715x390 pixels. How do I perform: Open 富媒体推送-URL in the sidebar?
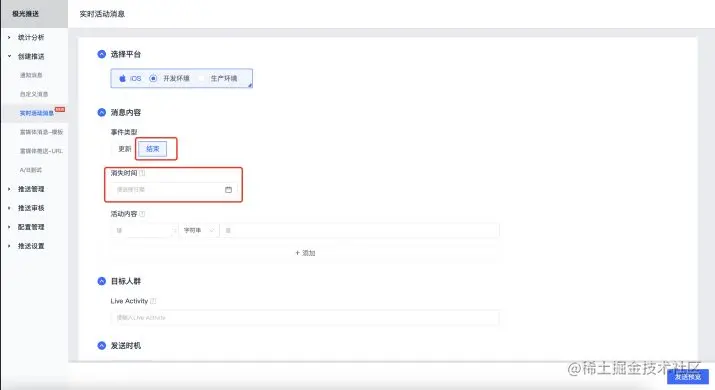41,151
